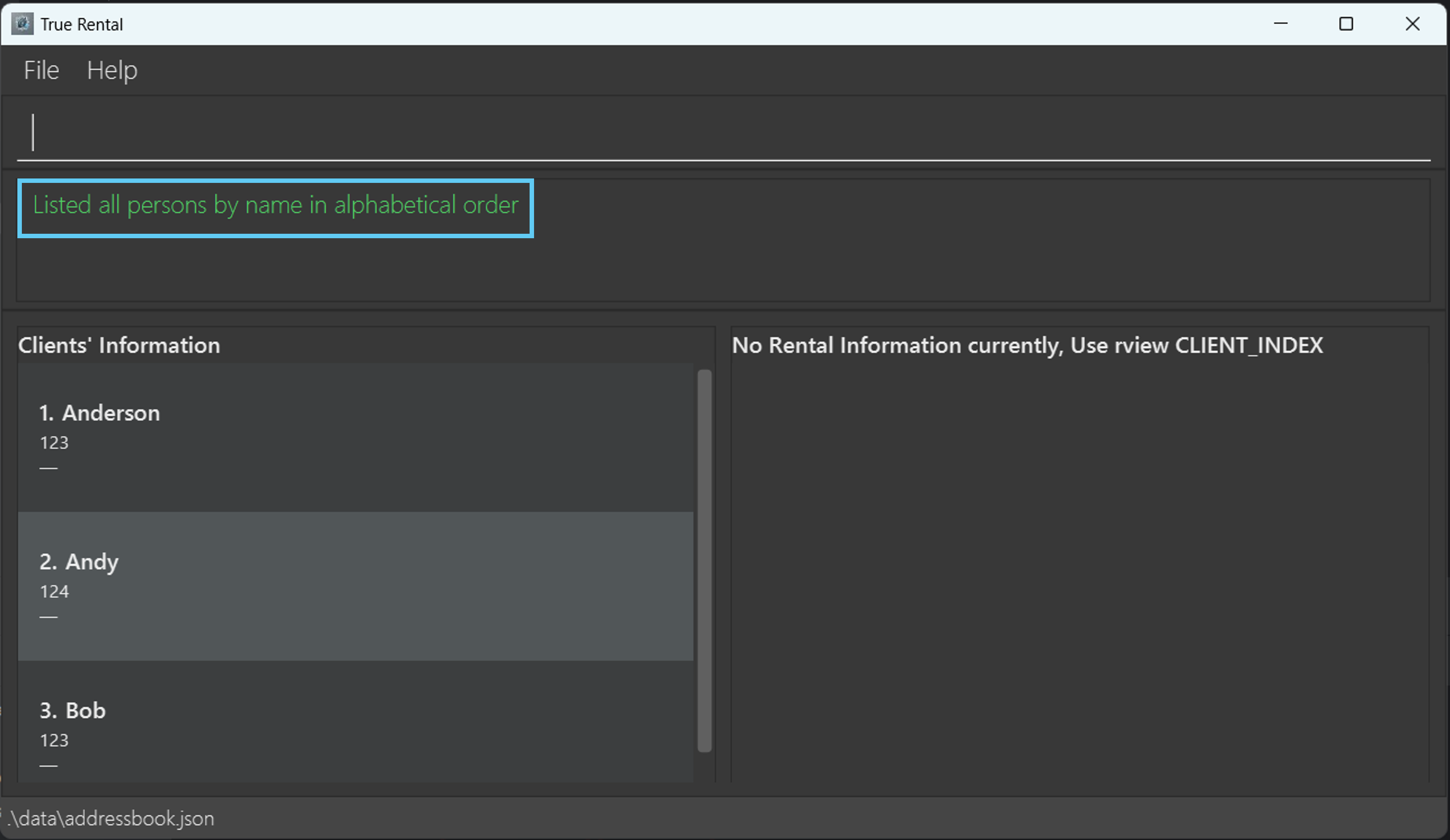This screenshot has height=840, width=1450.
Task: Click Bob's phone number 123
Action: pos(54,740)
